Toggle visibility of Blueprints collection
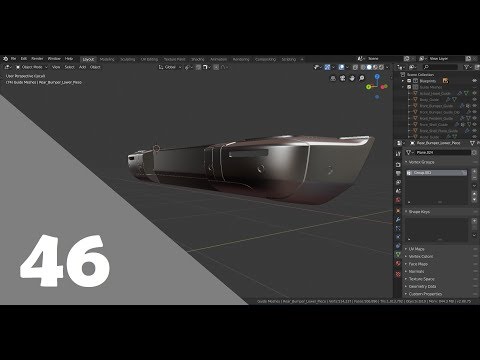This screenshot has height=360, width=480. coord(474,81)
